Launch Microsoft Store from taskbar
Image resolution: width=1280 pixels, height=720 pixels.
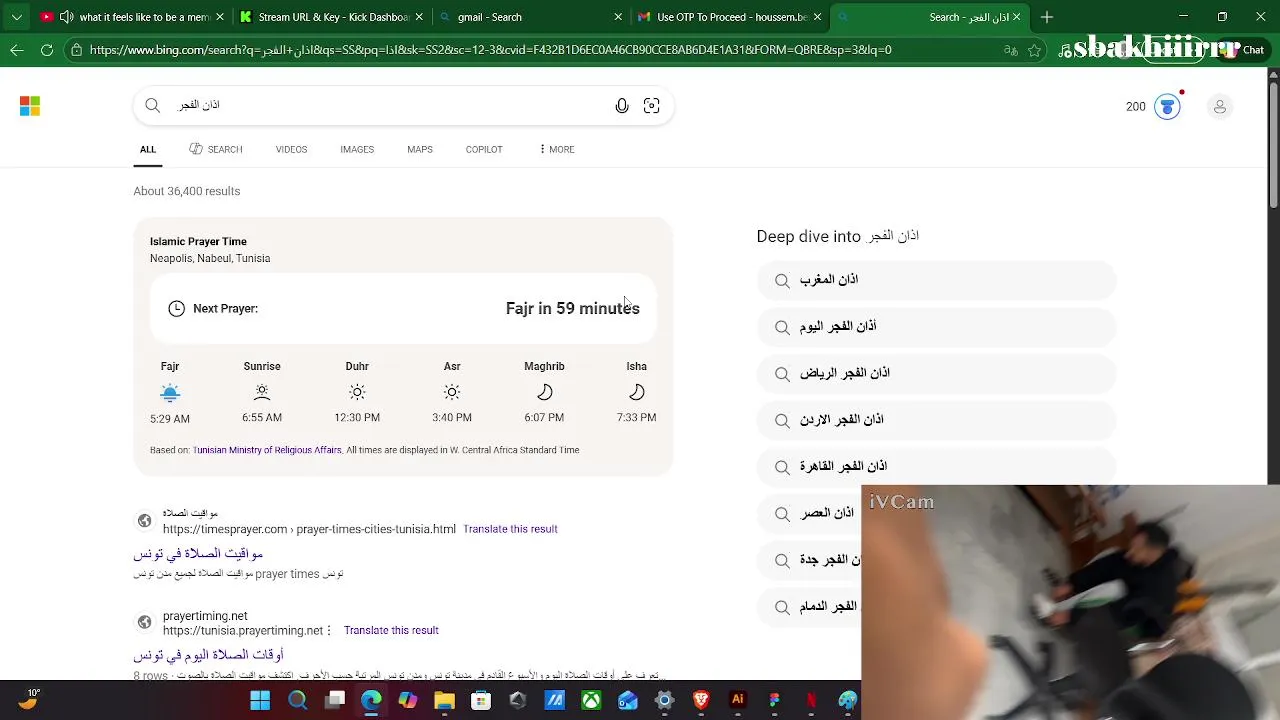point(481,700)
